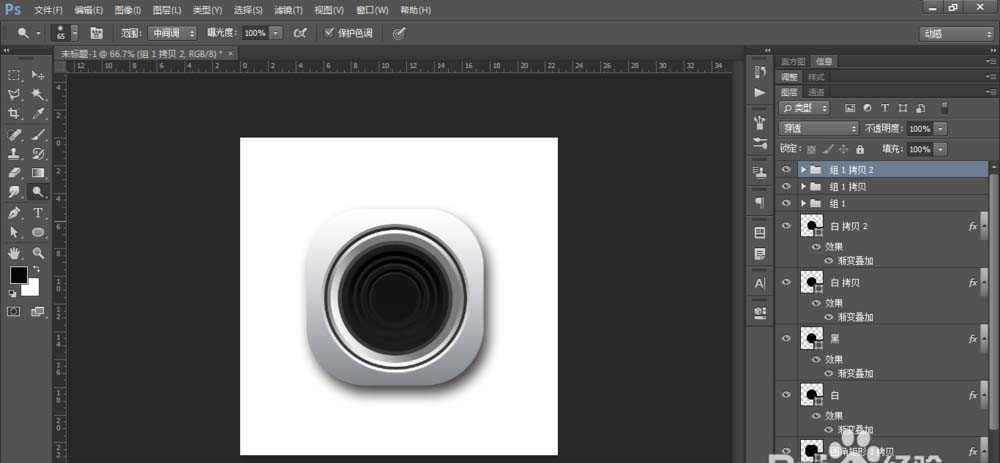Click the foreground color swatch
The width and height of the screenshot is (1000, 463).
[x=18, y=274]
